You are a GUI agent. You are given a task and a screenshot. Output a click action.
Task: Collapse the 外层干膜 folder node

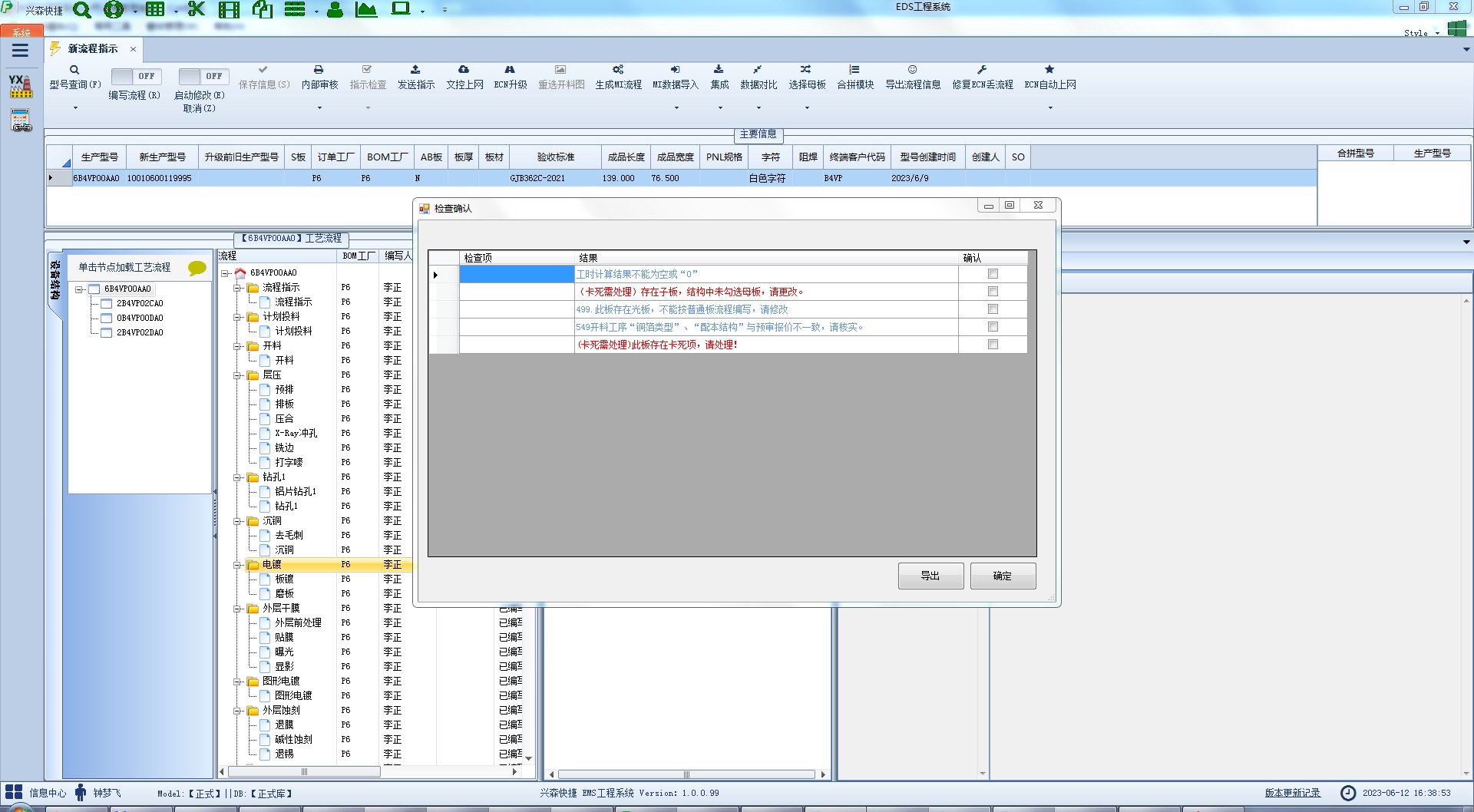point(237,609)
